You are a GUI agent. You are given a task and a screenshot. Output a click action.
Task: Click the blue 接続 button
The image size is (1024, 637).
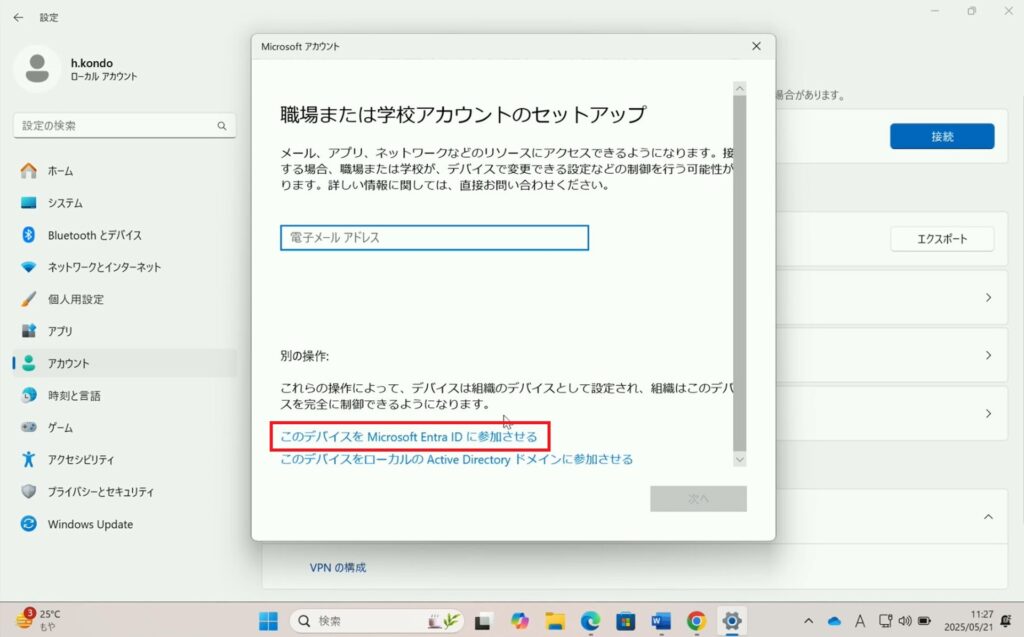click(x=942, y=136)
